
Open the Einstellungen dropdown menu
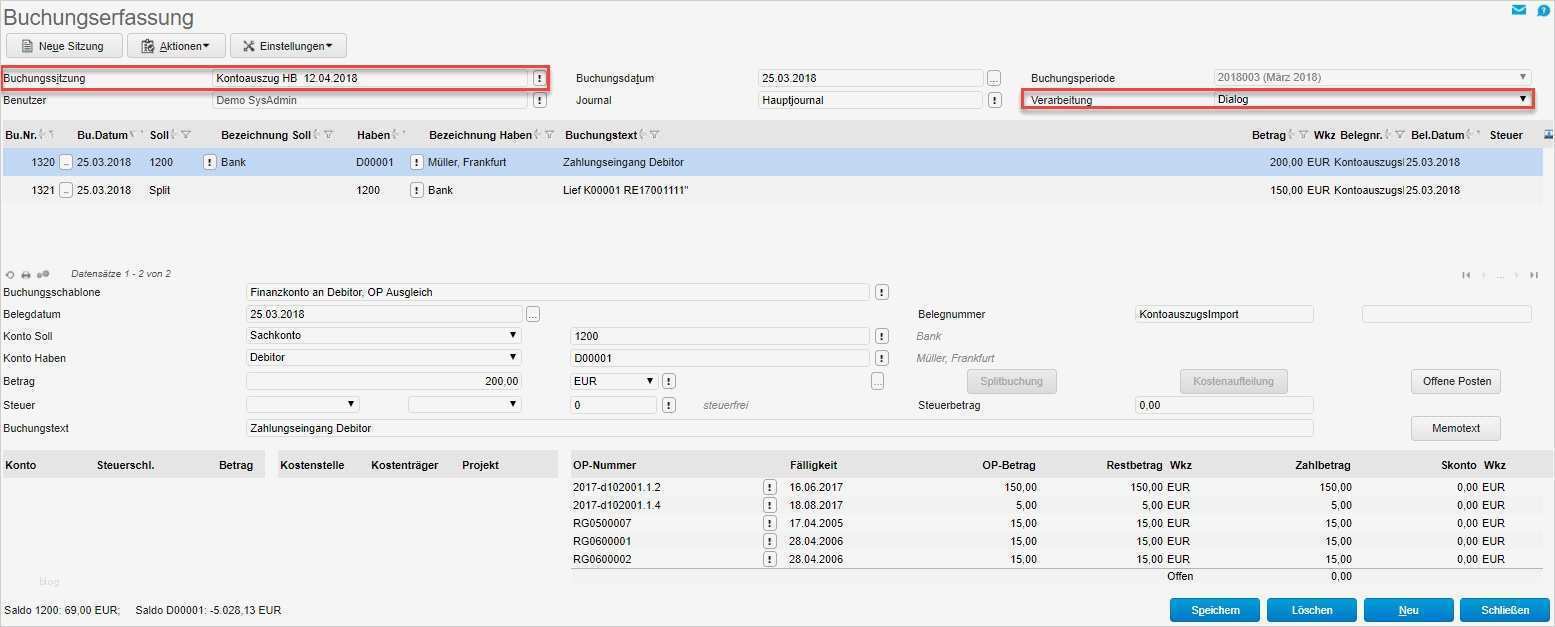point(288,46)
